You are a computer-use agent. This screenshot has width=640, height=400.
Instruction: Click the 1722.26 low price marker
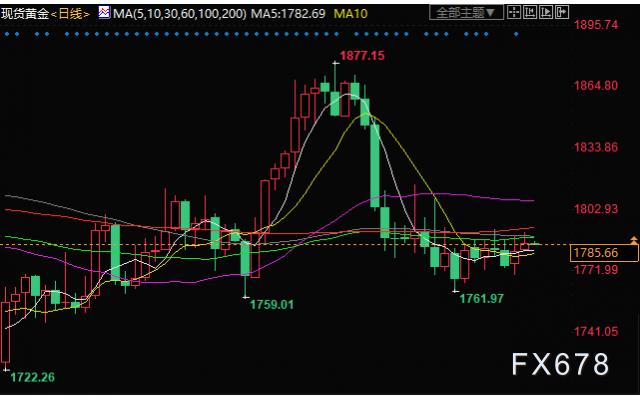coord(32,377)
